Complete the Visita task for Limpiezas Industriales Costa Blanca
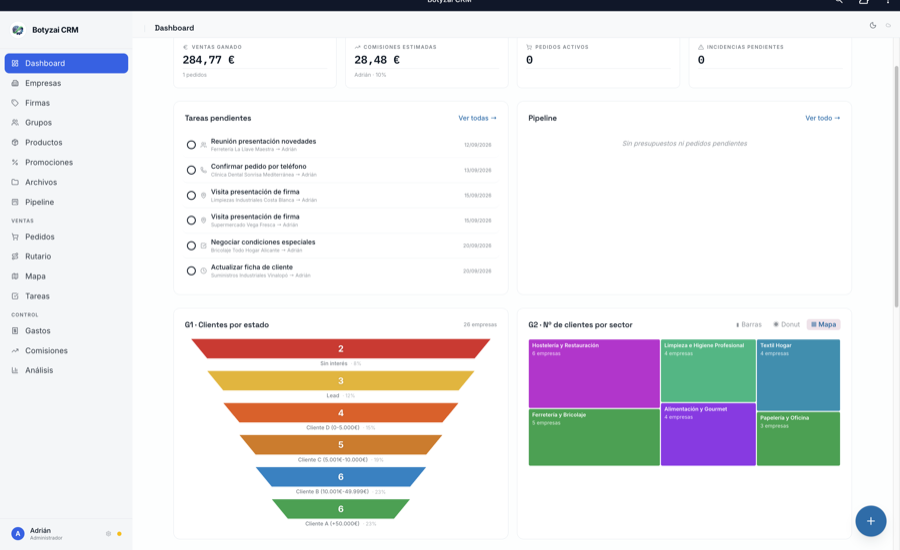Image resolution: width=900 pixels, height=550 pixels. 191,196
